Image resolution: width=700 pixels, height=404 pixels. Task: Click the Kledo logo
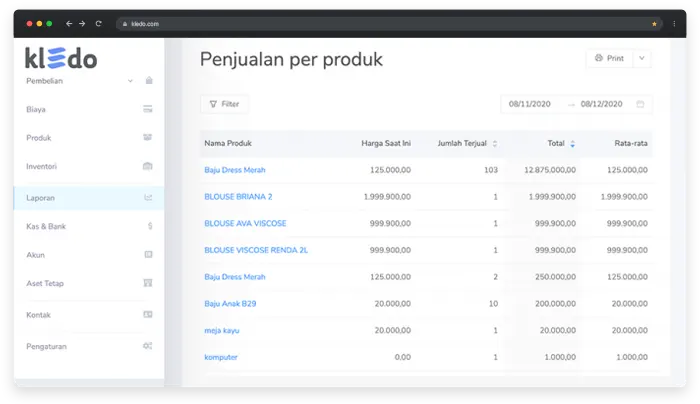pos(61,58)
